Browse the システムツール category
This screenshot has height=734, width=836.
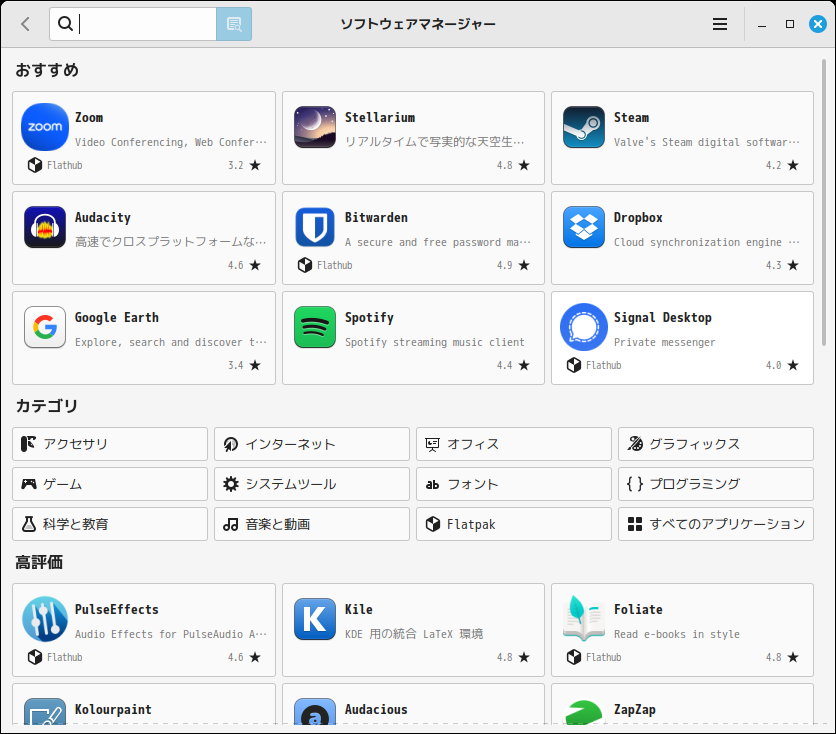pos(312,484)
